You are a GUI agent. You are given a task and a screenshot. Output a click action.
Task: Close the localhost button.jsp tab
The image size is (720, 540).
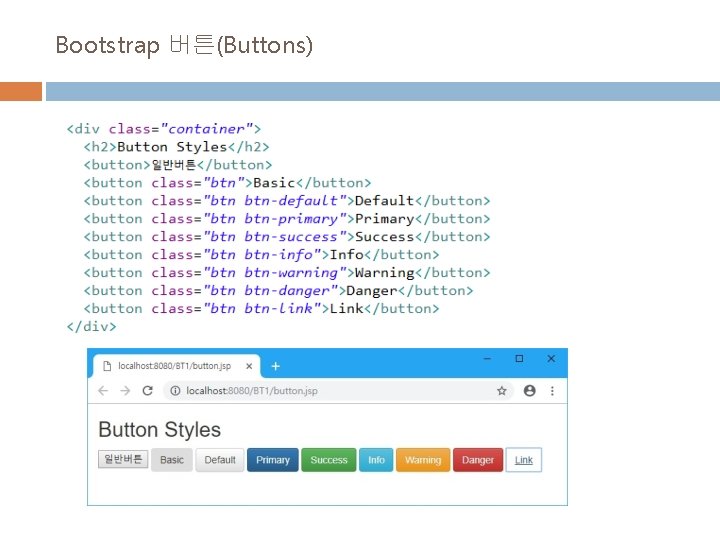pyautogui.click(x=249, y=366)
